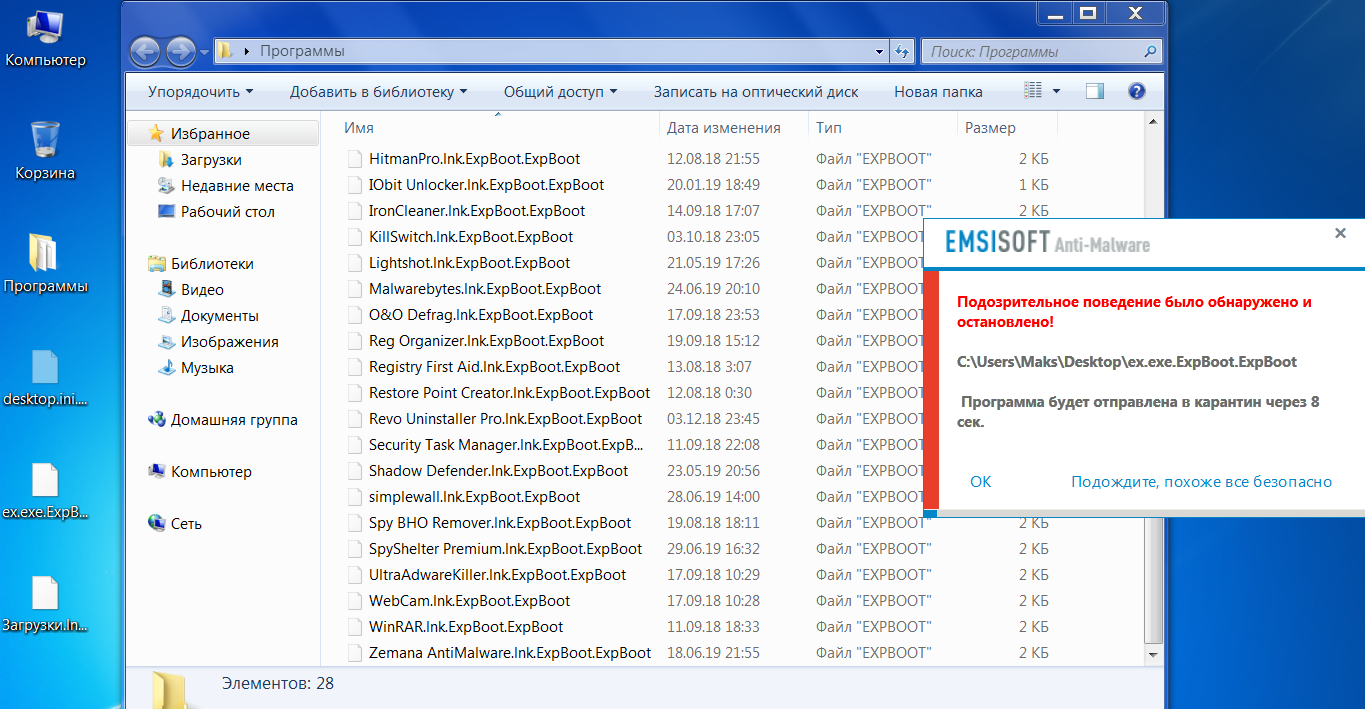
Task: Select Компьютер in navigation pane
Action: coord(211,472)
